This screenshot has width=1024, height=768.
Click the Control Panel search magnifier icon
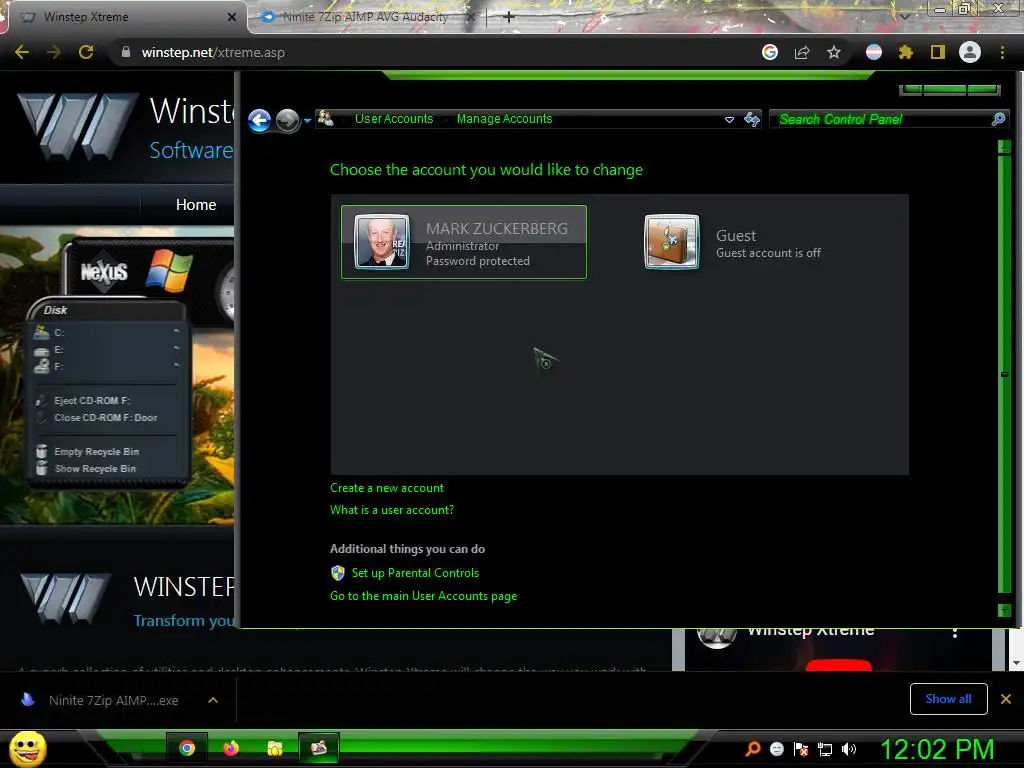(x=999, y=119)
